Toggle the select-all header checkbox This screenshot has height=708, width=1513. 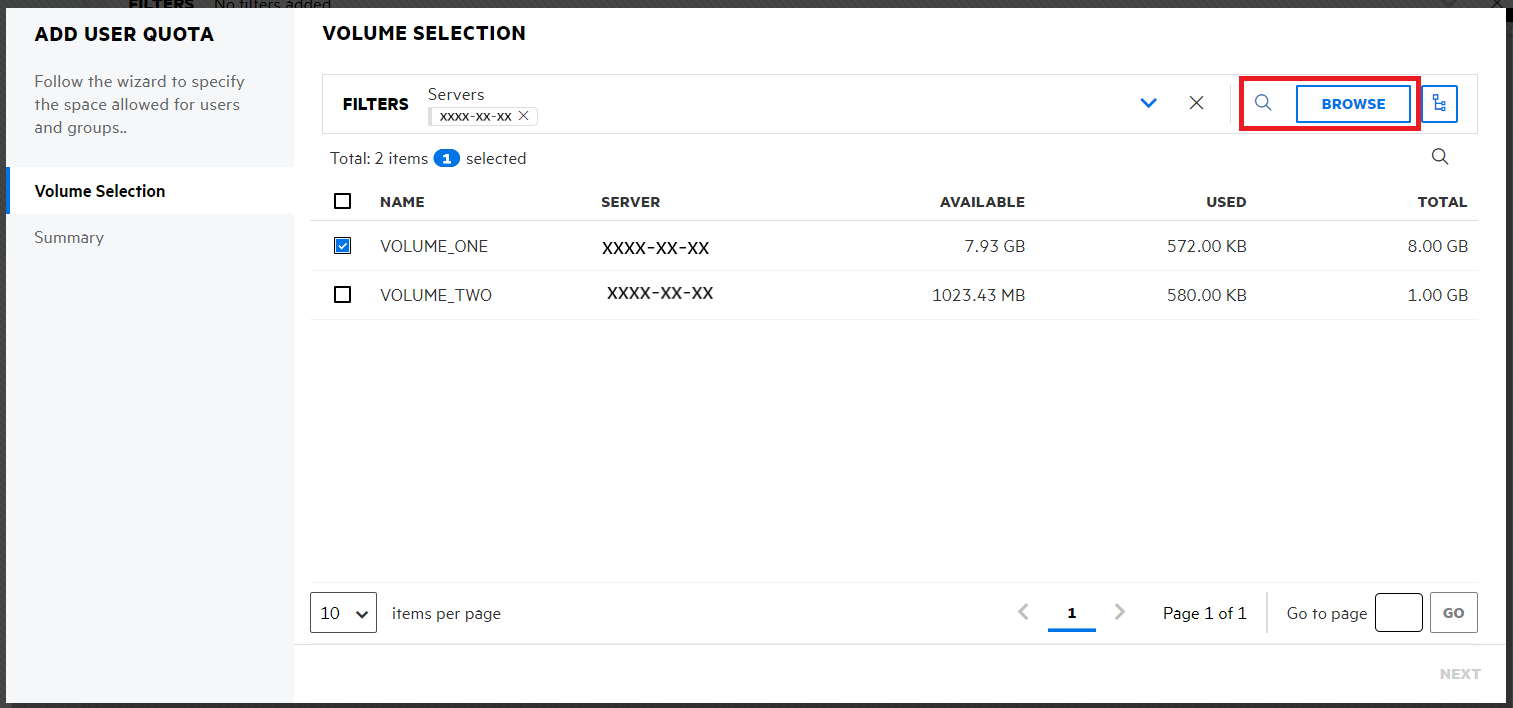click(x=343, y=201)
